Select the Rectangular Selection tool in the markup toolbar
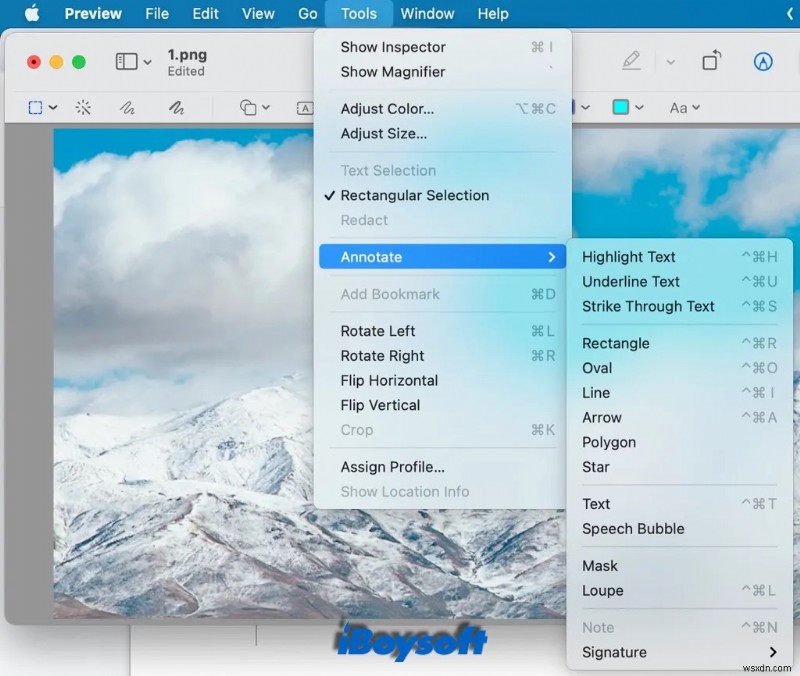This screenshot has width=800, height=676. pos(37,107)
